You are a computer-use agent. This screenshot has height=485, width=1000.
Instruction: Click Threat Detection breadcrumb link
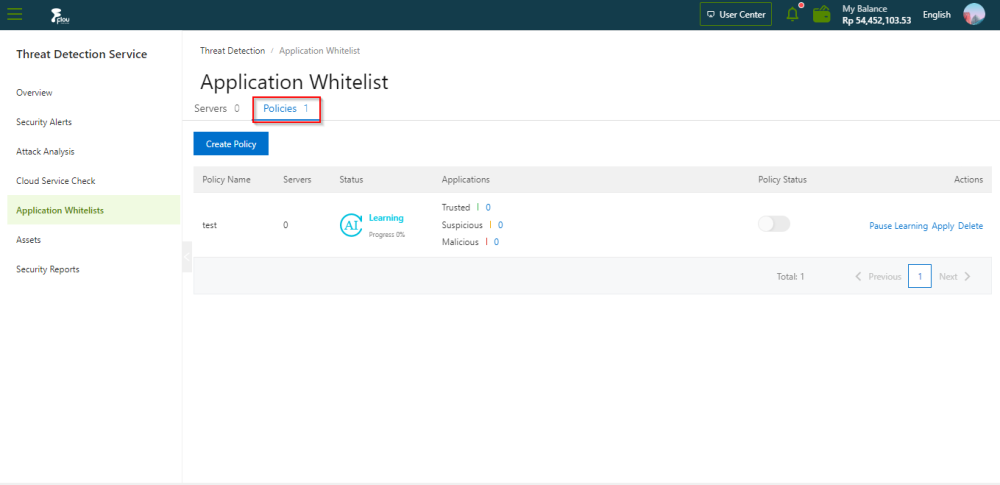pos(232,50)
